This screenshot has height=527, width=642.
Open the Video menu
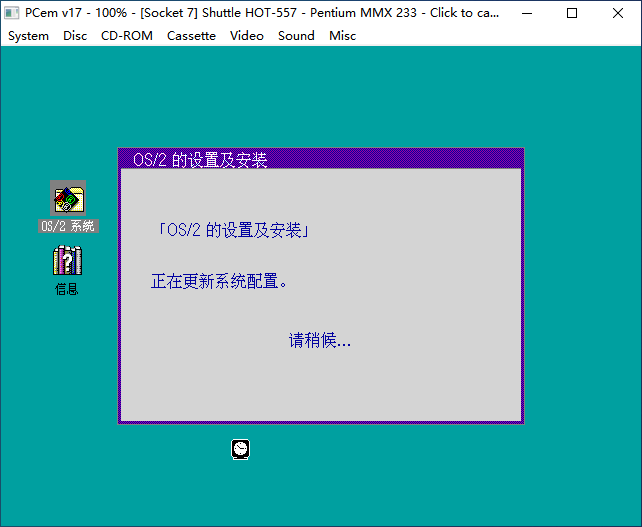pos(247,36)
